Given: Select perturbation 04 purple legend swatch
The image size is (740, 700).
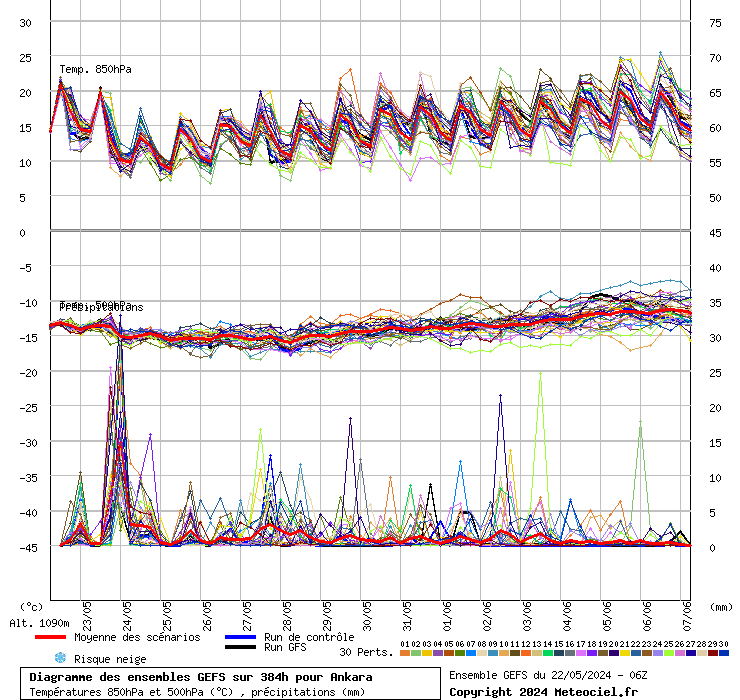Looking at the screenshot, I should pyautogui.click(x=438, y=653).
